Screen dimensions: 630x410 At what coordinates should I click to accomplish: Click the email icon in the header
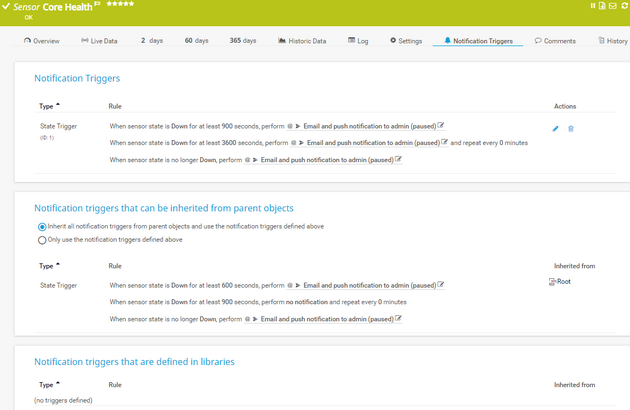pyautogui.click(x=612, y=6)
